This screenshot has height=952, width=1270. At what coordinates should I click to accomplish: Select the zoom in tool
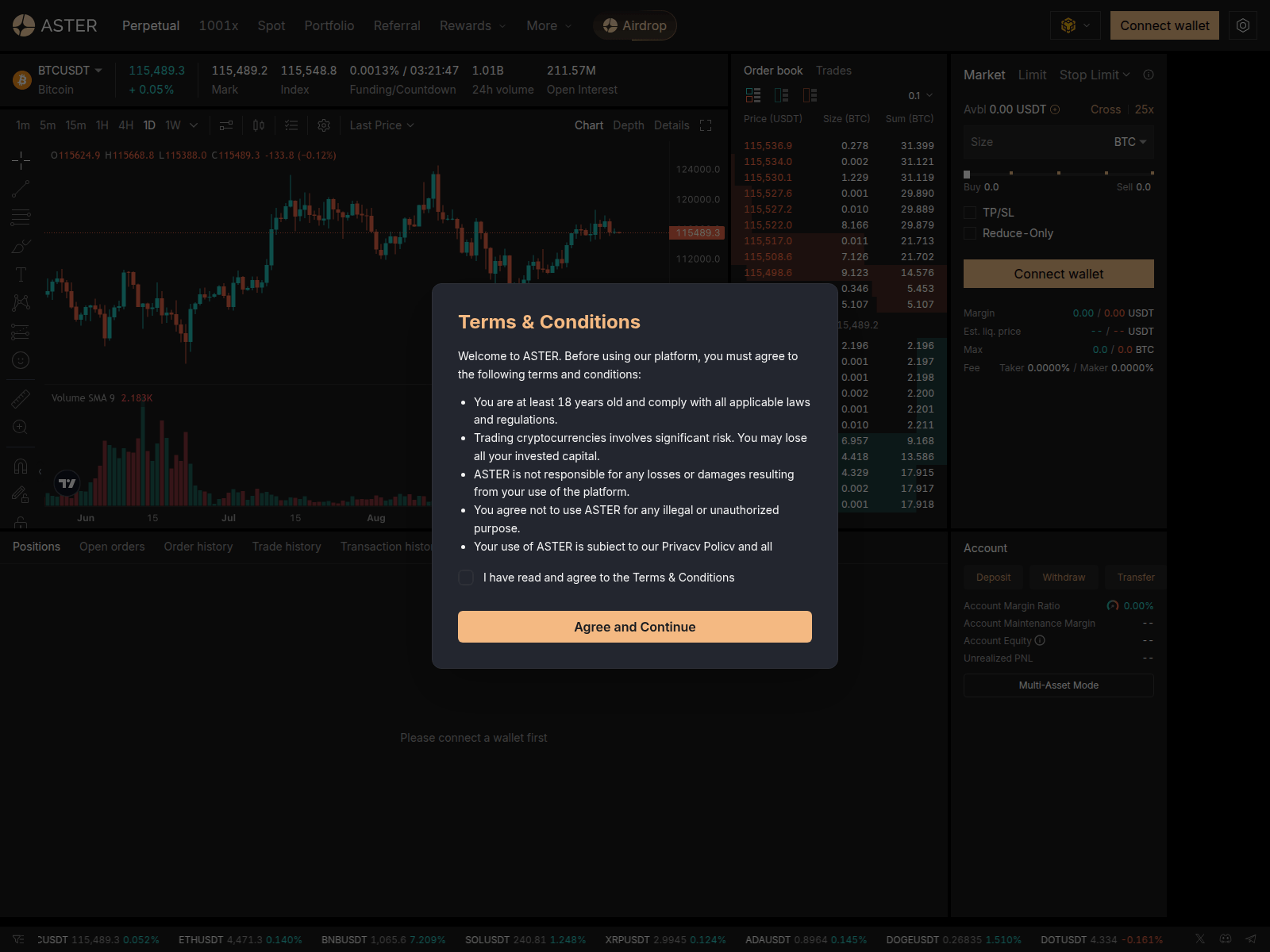tap(21, 427)
